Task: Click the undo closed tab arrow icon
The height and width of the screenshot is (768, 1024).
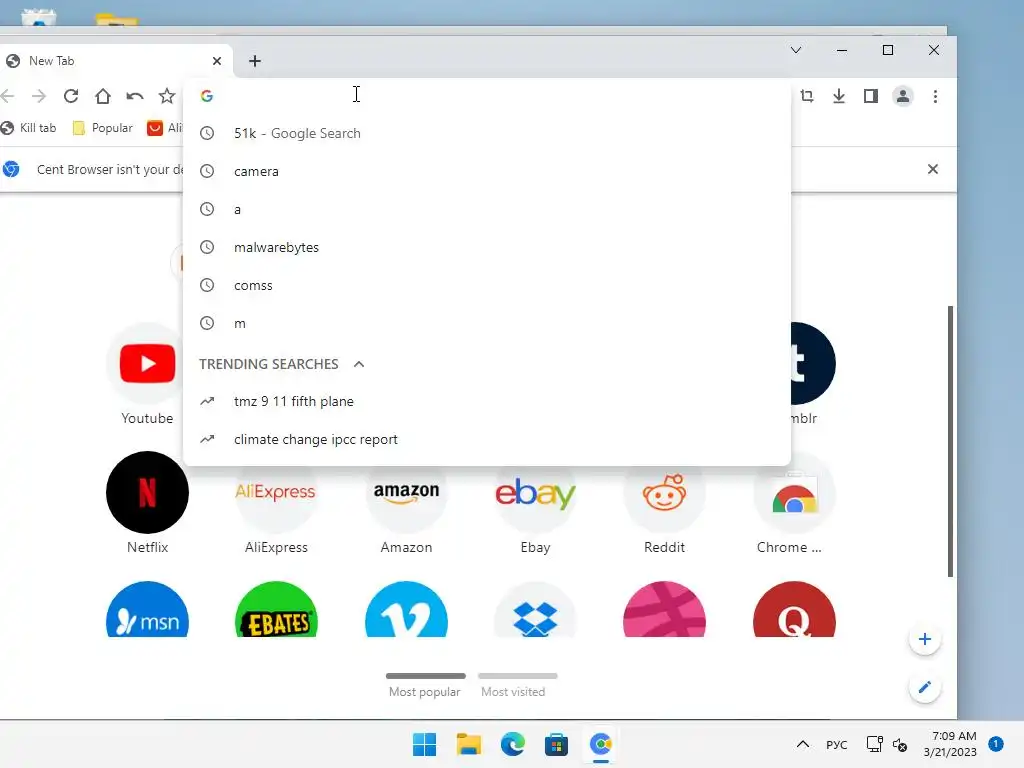Action: [135, 96]
